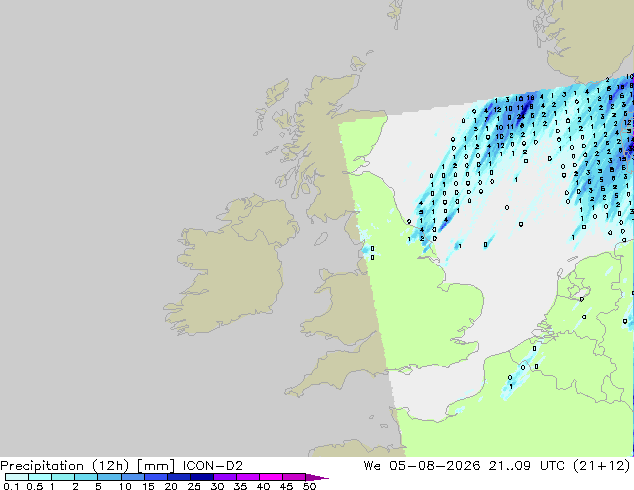Screen dimensions: 634x490
Task: Select legend swatch between 5 and 10
Action: pos(109,477)
